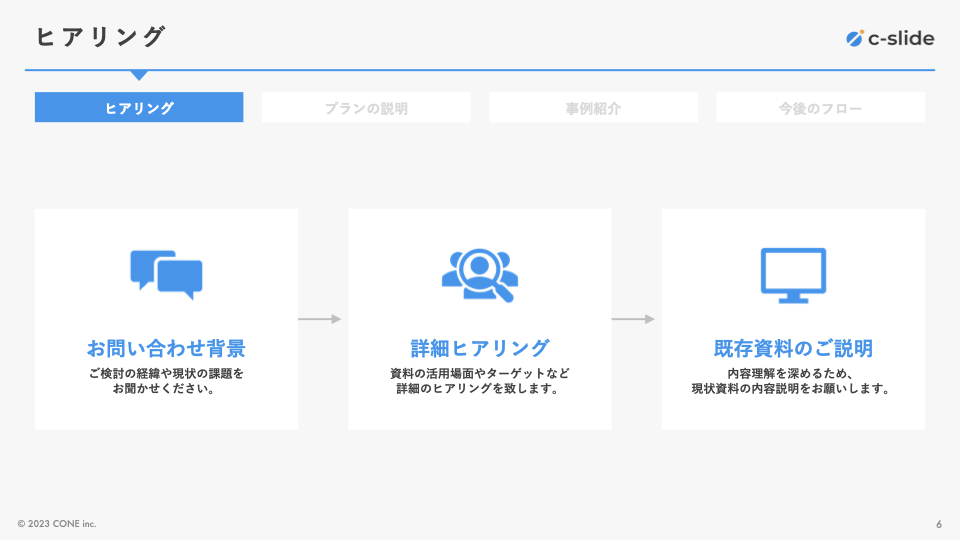The image size is (960, 540).
Task: Click the arrow between second and third cards
Action: click(634, 319)
